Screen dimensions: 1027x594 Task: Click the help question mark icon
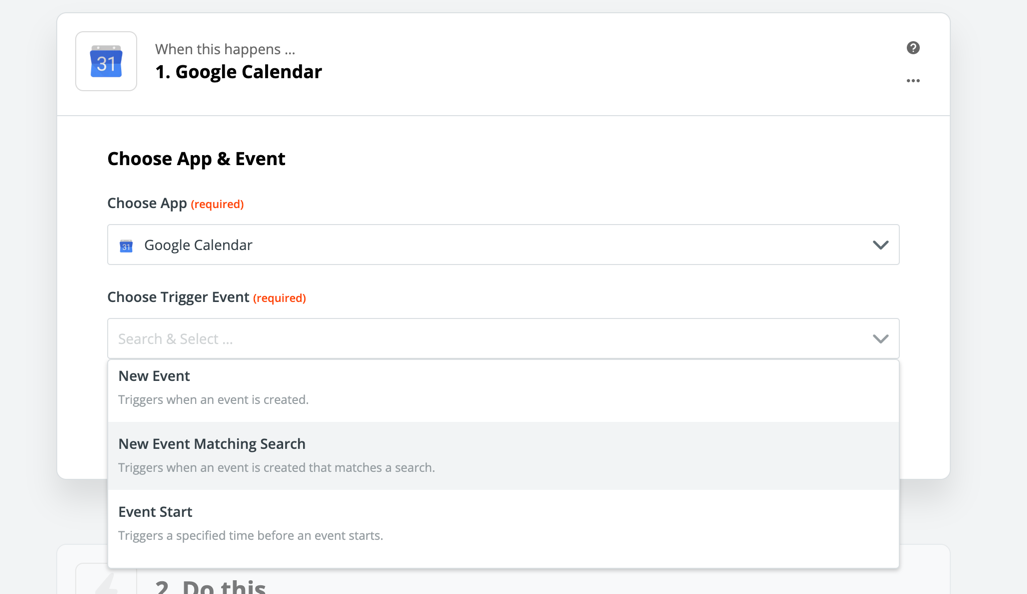pyautogui.click(x=913, y=48)
